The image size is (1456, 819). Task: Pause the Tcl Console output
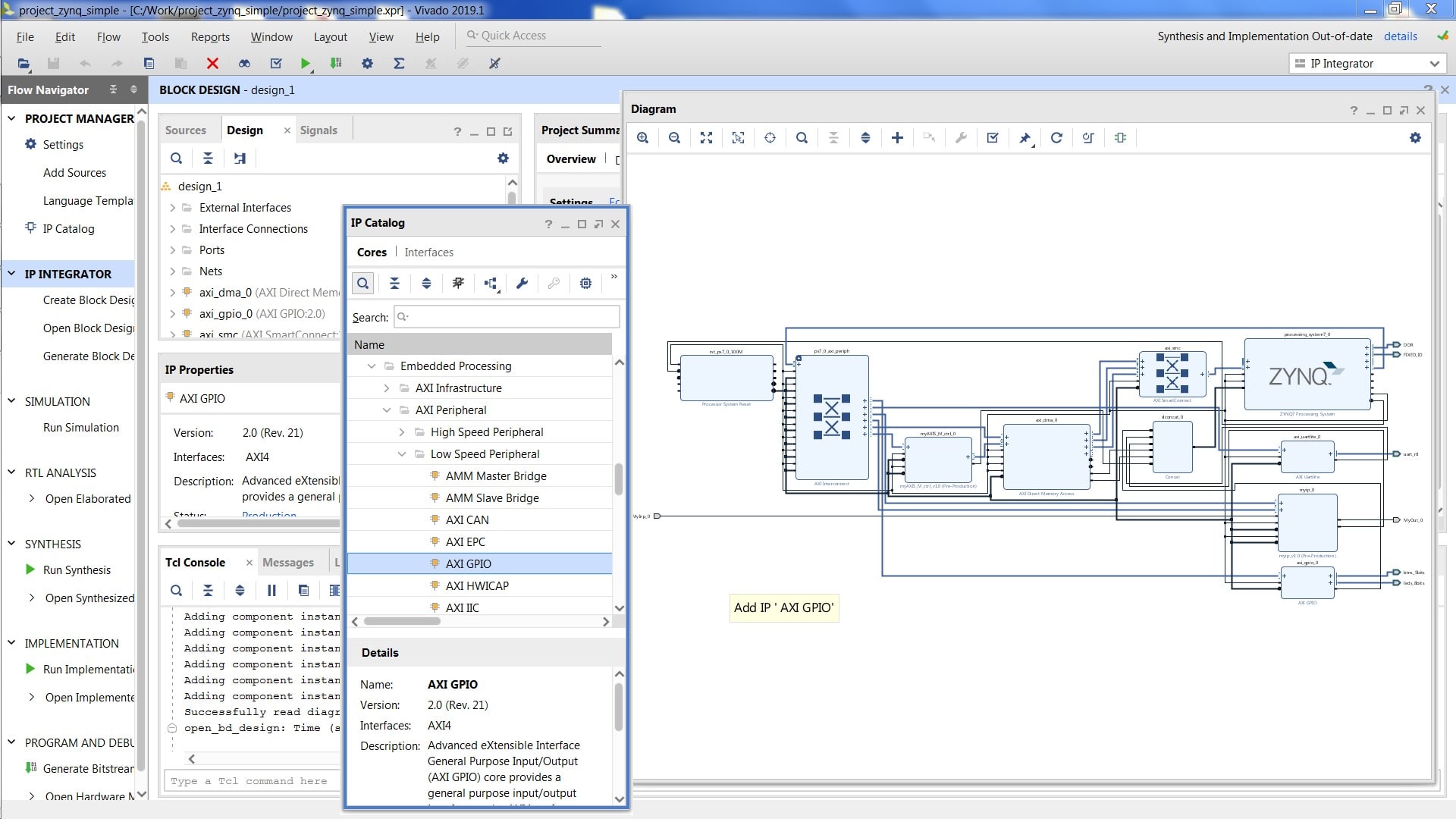coord(271,591)
